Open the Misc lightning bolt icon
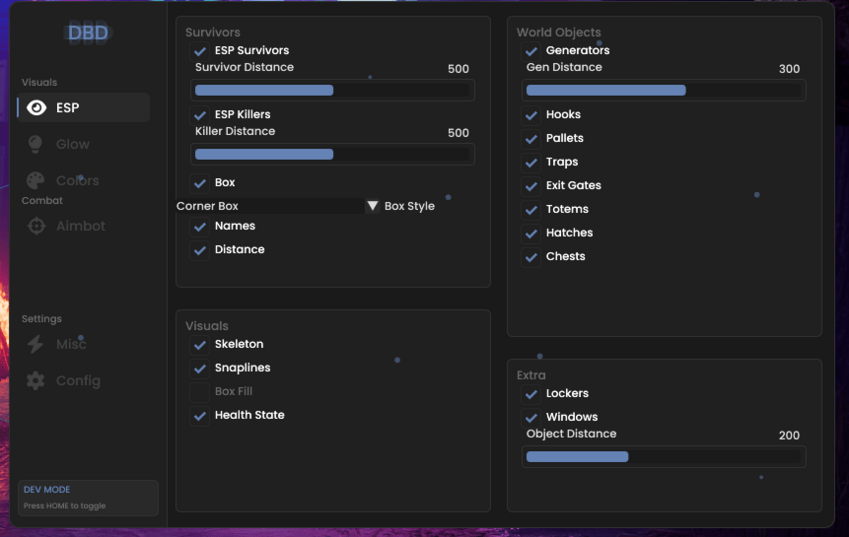This screenshot has height=537, width=849. [36, 344]
